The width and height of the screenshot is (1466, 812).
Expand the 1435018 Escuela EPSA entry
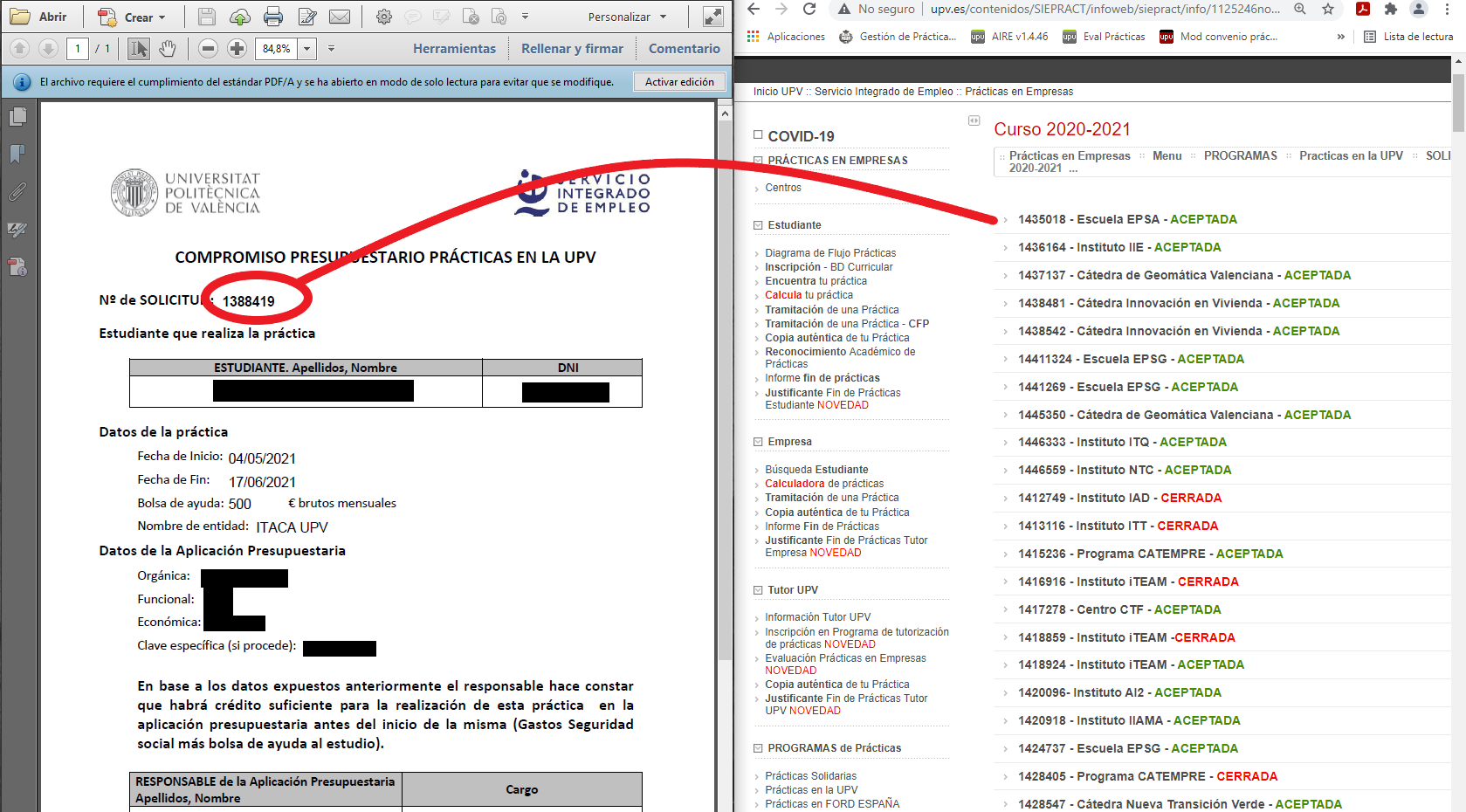pos(1005,220)
